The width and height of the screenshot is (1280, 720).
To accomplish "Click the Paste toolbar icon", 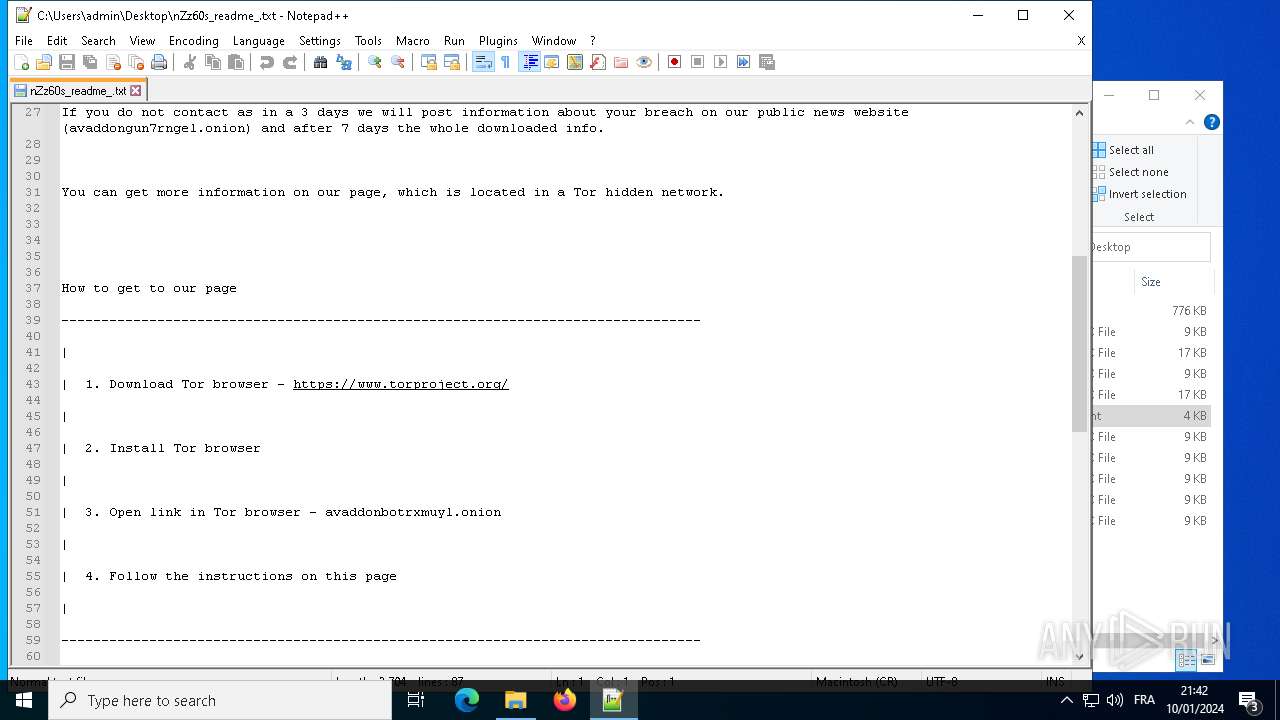I will pyautogui.click(x=236, y=62).
